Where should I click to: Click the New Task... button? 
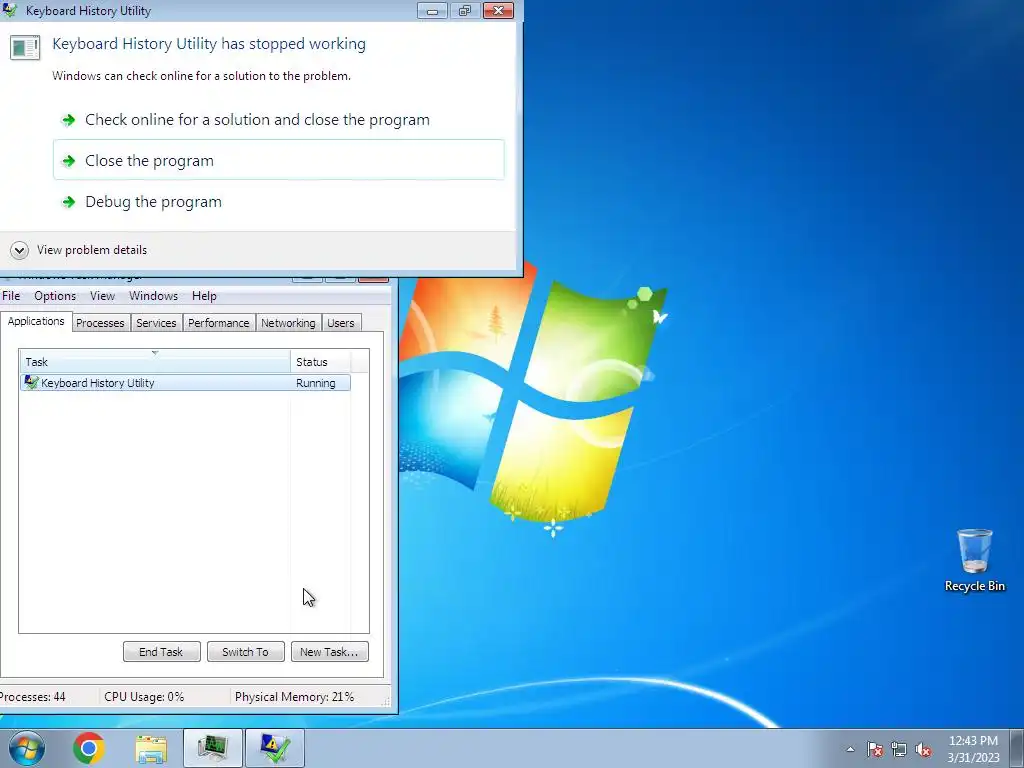329,652
